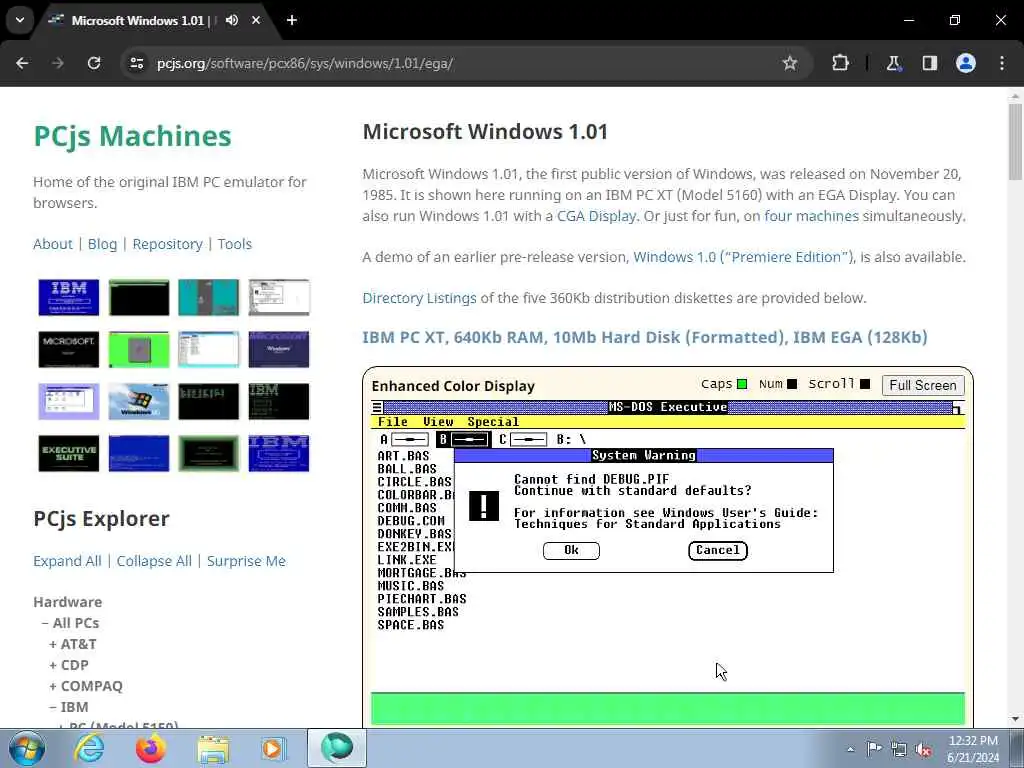Follow the four machines link
Image resolution: width=1024 pixels, height=768 pixels.
[811, 216]
